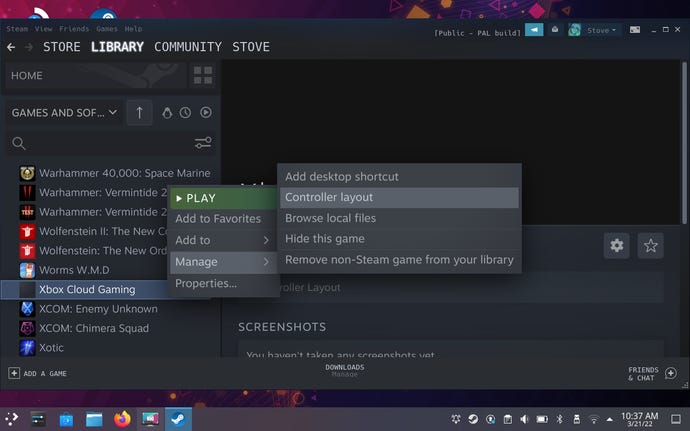Click the Steam tray icon in system tray
This screenshot has height=431, width=690.
click(x=473, y=419)
